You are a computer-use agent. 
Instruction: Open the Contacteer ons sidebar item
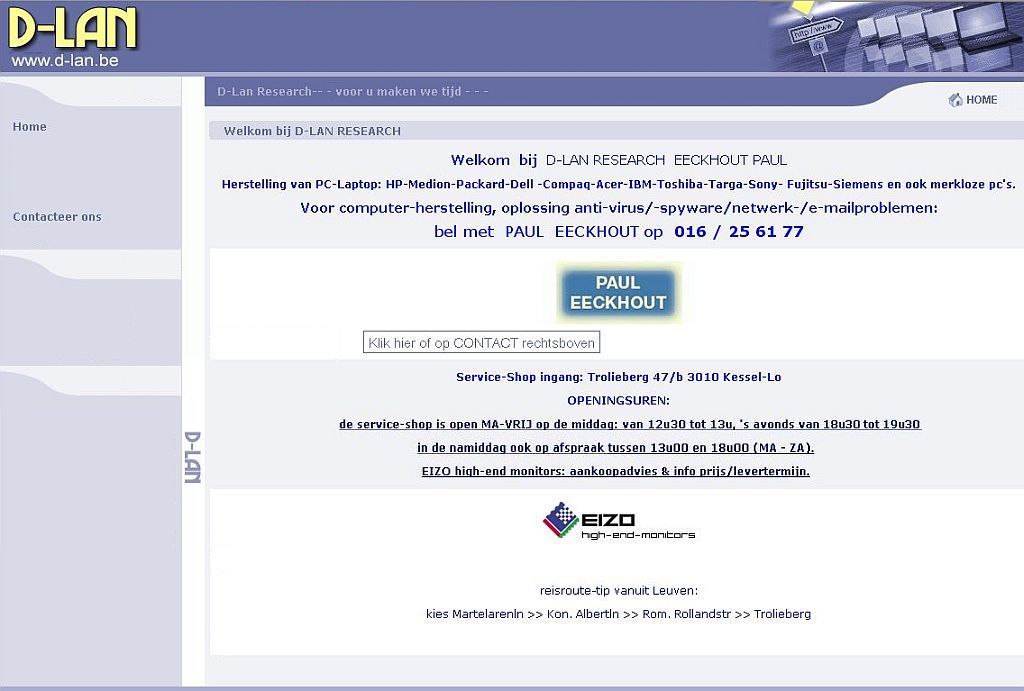pos(57,217)
